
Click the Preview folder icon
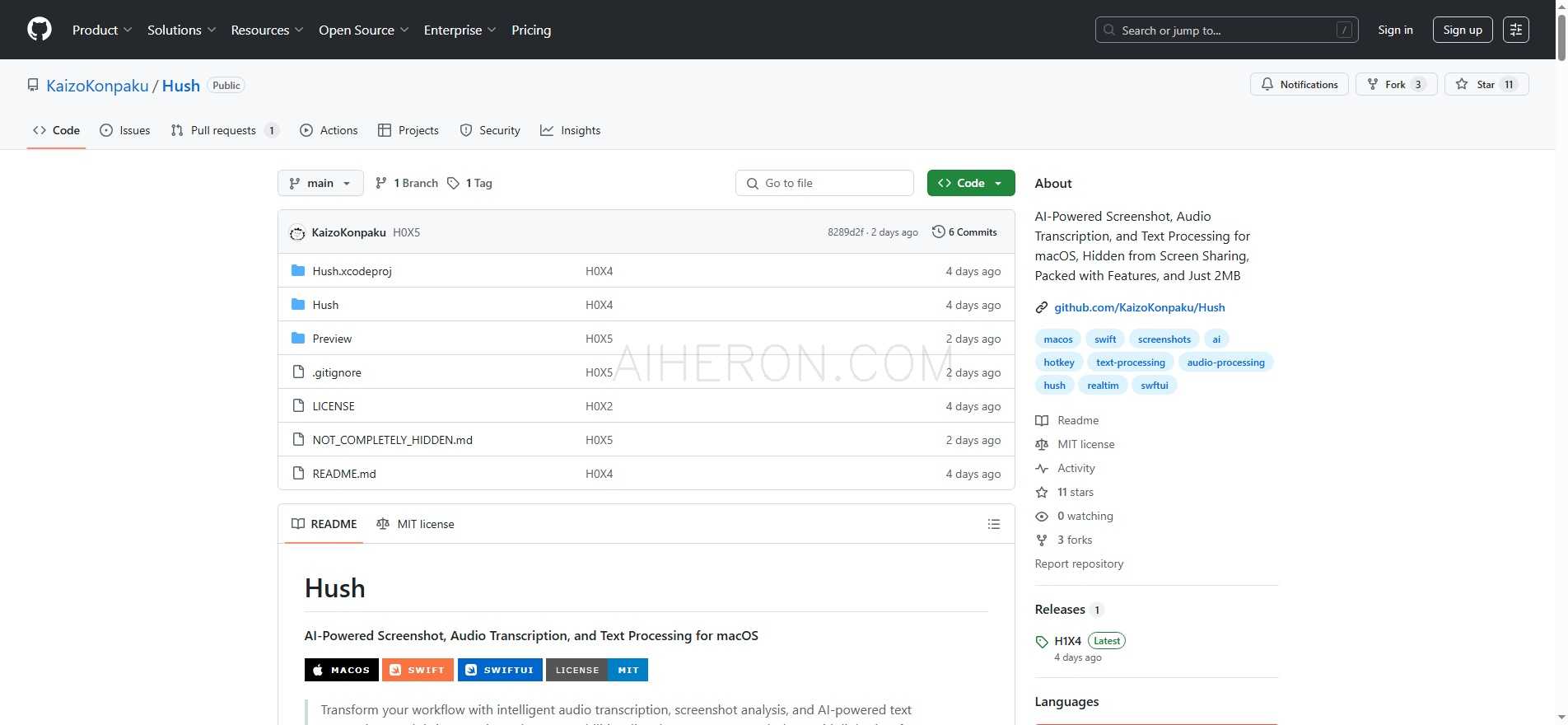(298, 339)
